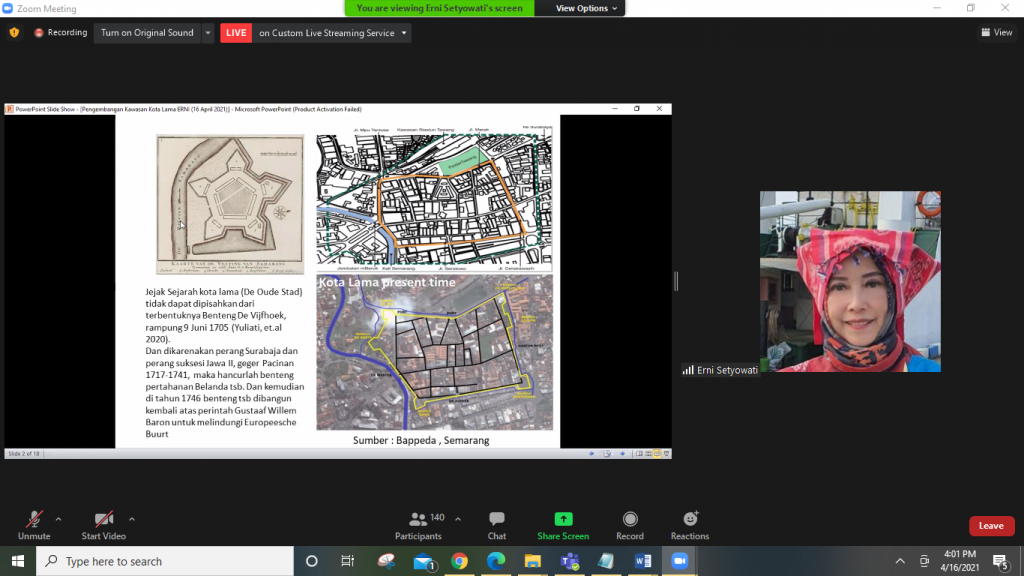Toggle Turn on Original Sound

[147, 33]
